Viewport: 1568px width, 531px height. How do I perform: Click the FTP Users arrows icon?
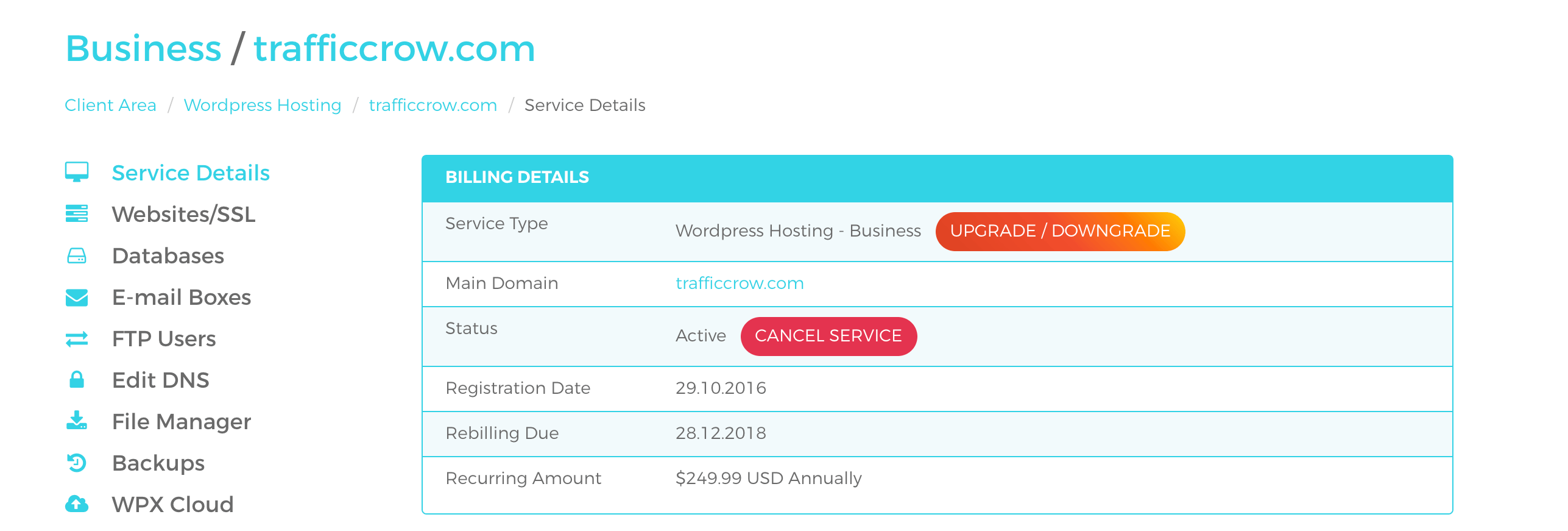(x=77, y=338)
